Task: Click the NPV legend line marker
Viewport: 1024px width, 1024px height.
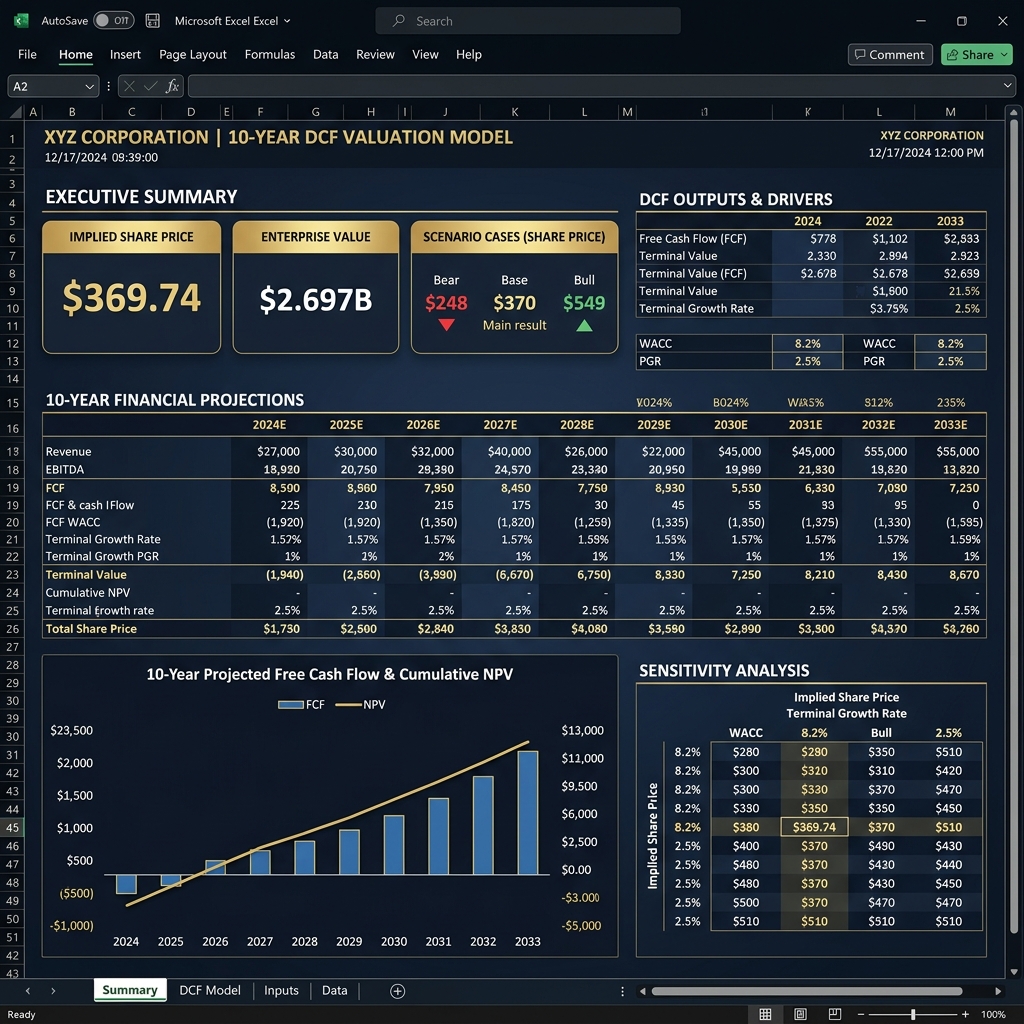Action: click(x=348, y=705)
